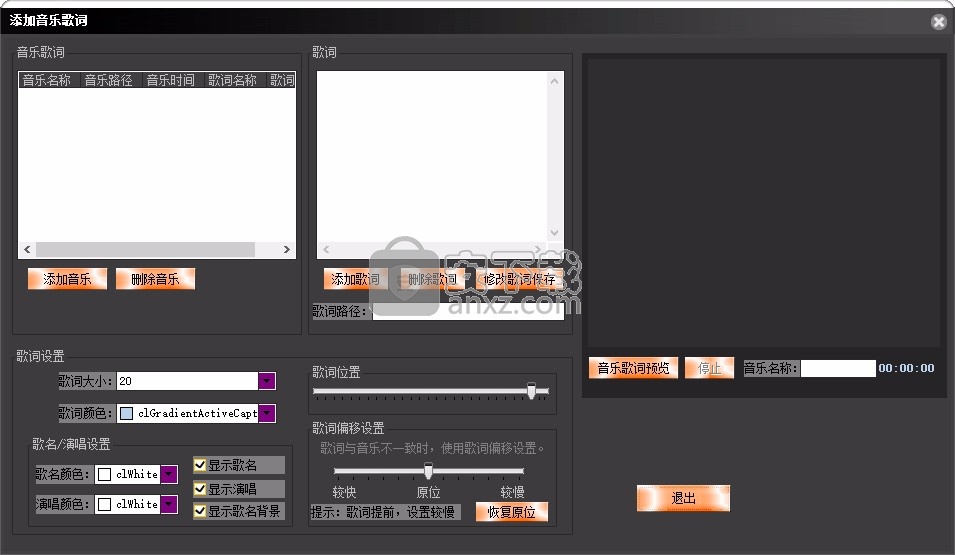Click the 00:00:00 time display
Screen dimensions: 955x555
click(906, 368)
